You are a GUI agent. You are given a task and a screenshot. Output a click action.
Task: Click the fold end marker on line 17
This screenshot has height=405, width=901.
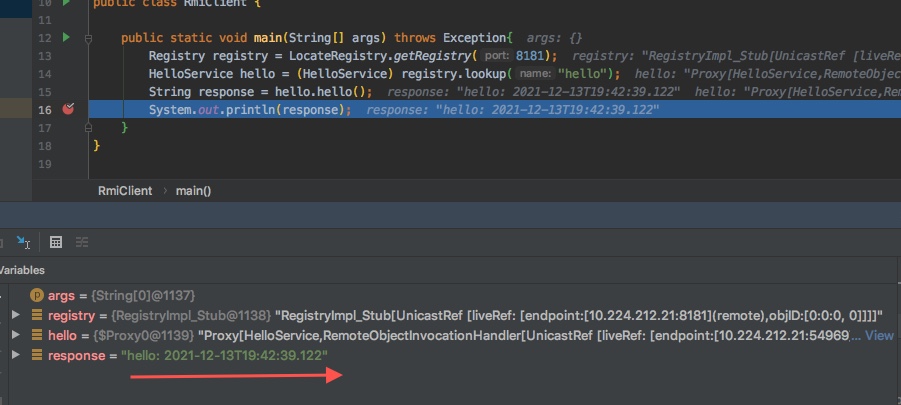(90, 127)
